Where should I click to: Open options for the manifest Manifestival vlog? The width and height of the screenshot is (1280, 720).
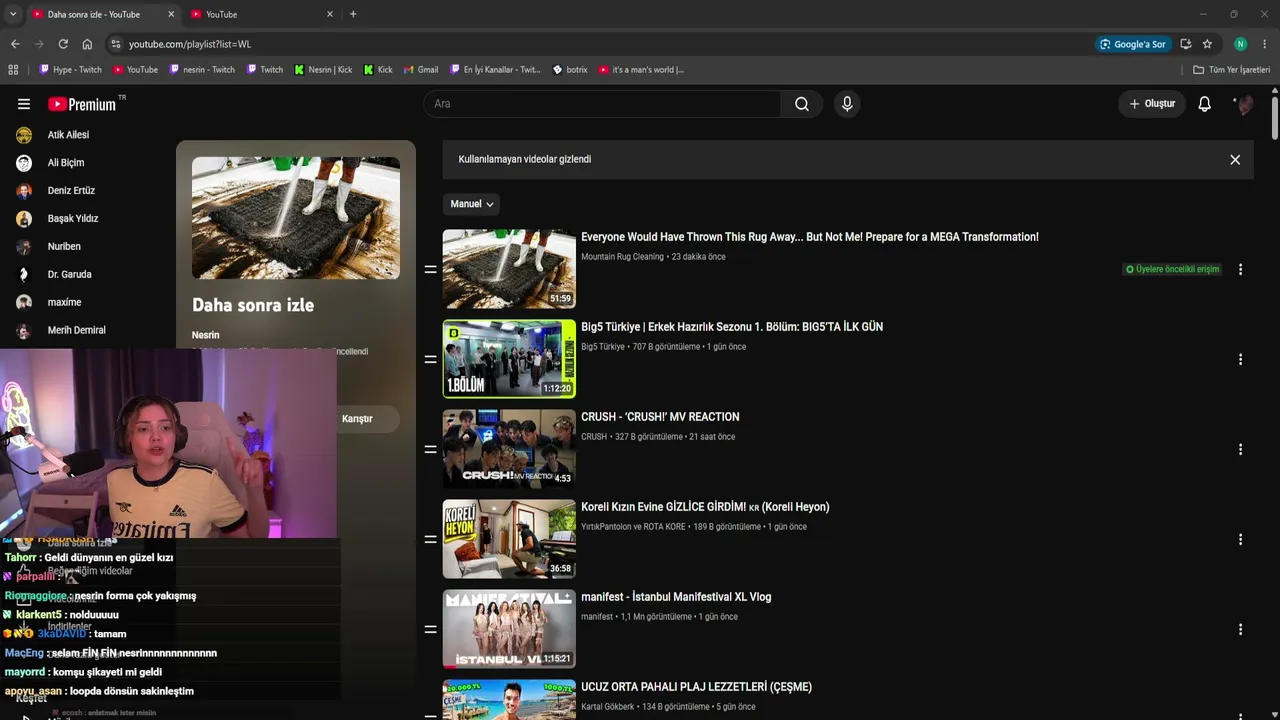point(1240,629)
